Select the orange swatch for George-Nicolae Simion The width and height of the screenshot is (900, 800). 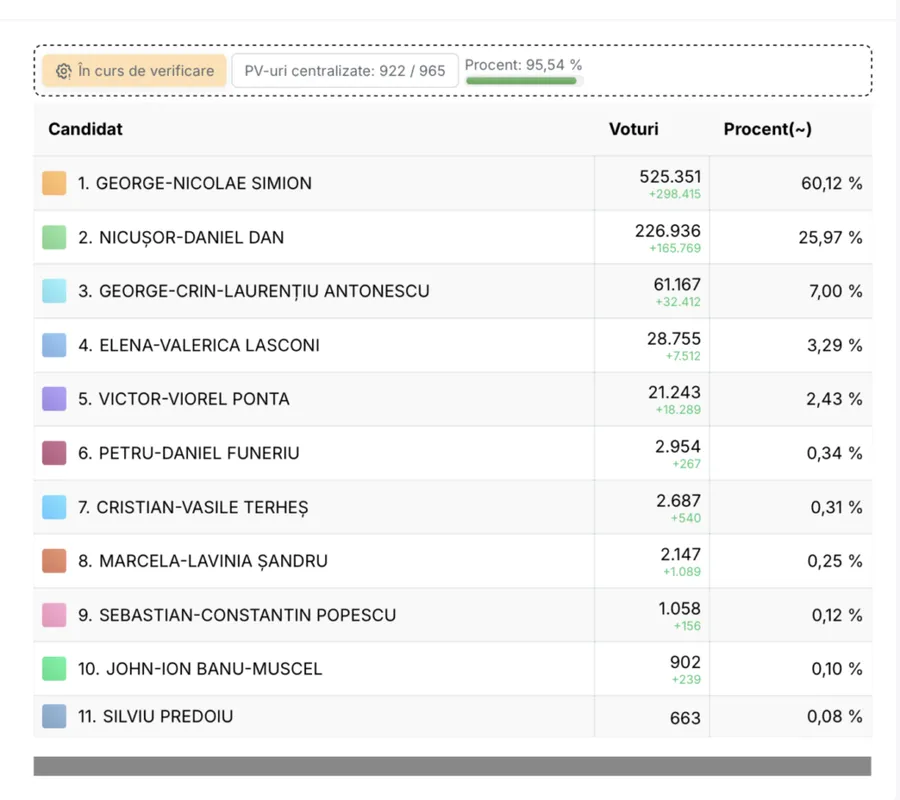coord(54,183)
